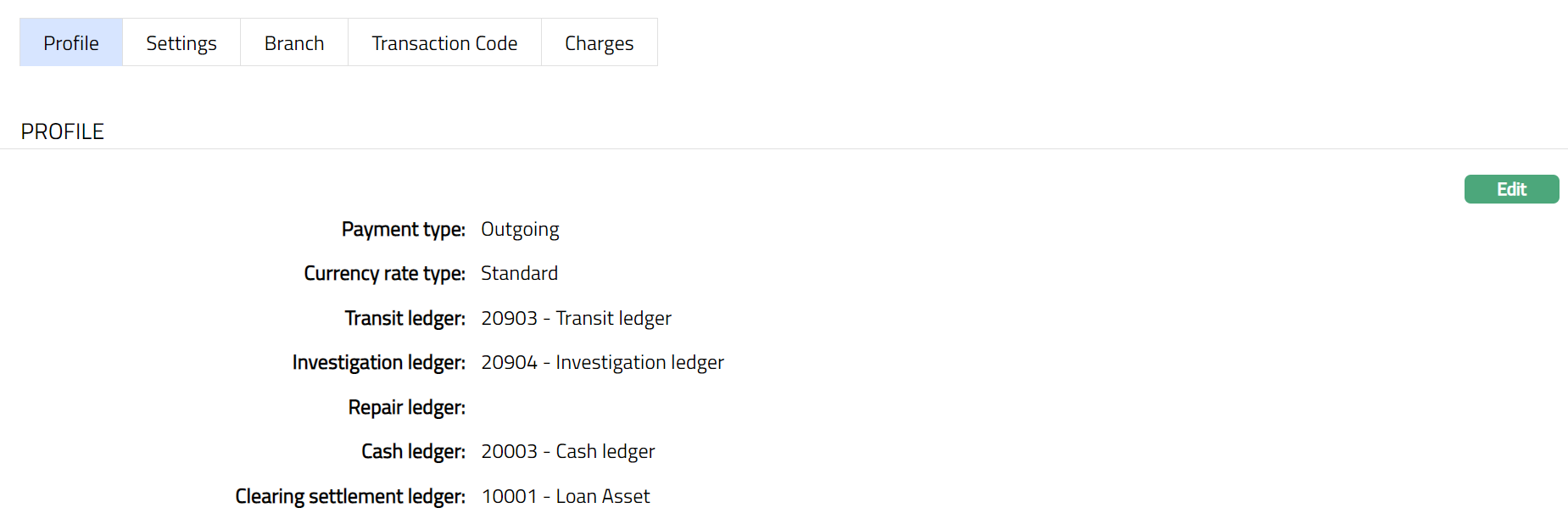Open the Profile tab

71,42
